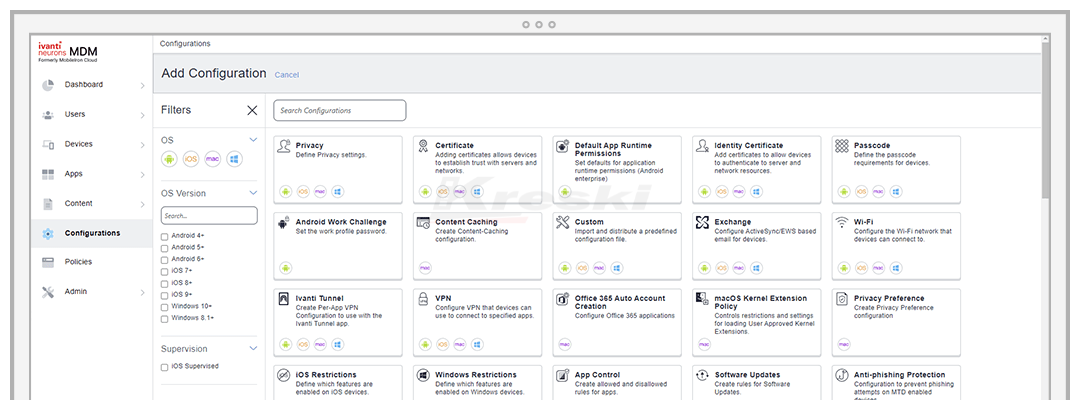Filter by the Windows OS icon in filters
The height and width of the screenshot is (400, 1080).
pyautogui.click(x=235, y=159)
